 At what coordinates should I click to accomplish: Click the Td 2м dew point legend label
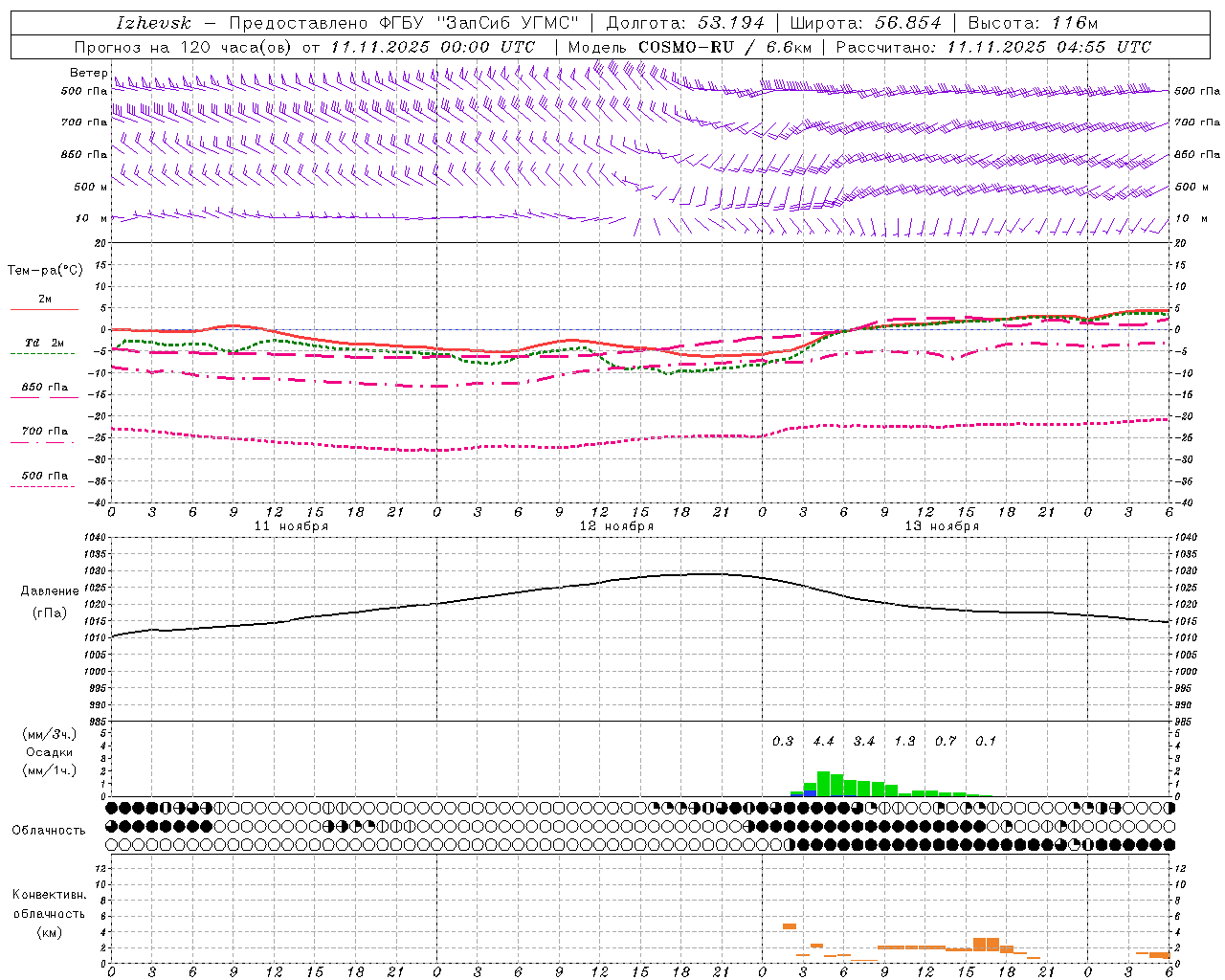click(44, 343)
